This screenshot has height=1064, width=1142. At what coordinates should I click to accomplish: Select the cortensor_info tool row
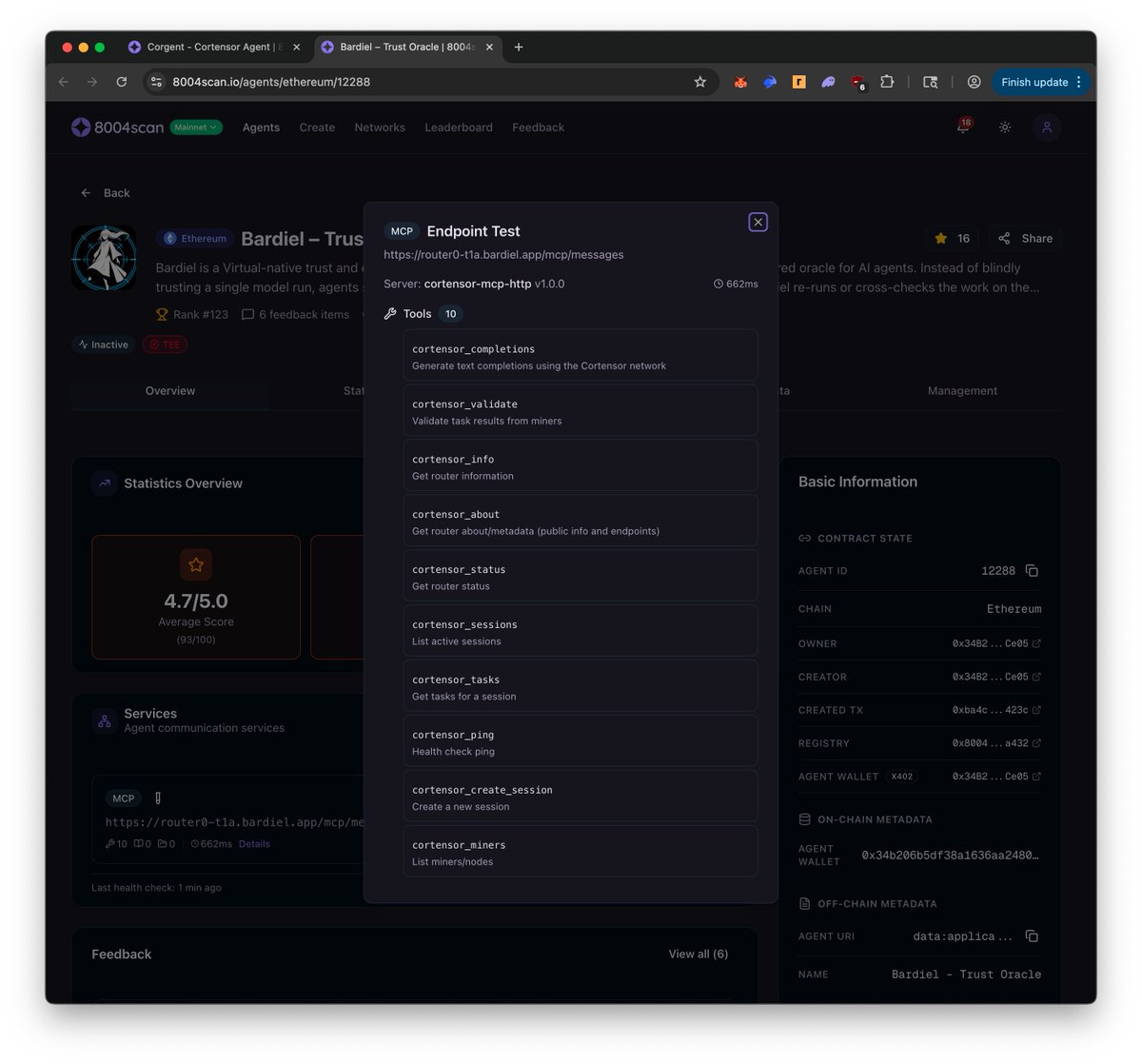coord(581,466)
